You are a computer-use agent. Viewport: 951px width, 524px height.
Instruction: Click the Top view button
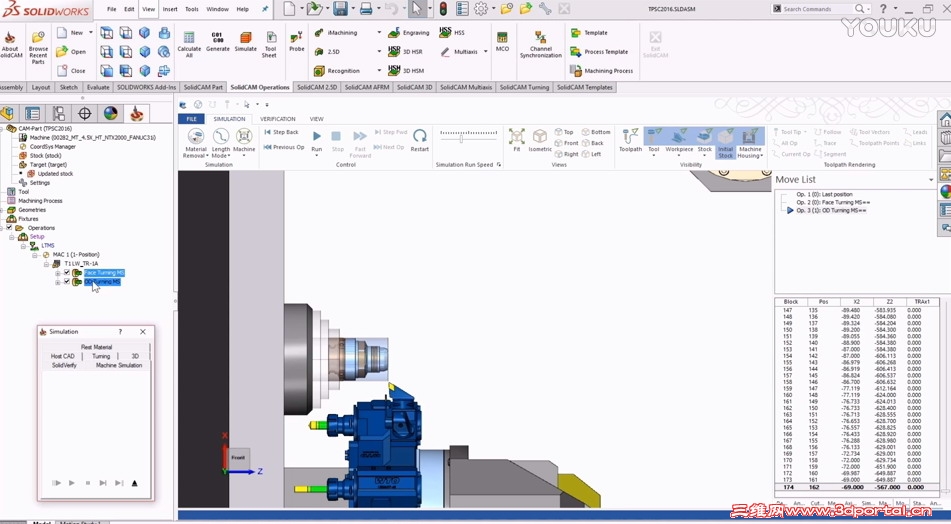click(x=564, y=132)
